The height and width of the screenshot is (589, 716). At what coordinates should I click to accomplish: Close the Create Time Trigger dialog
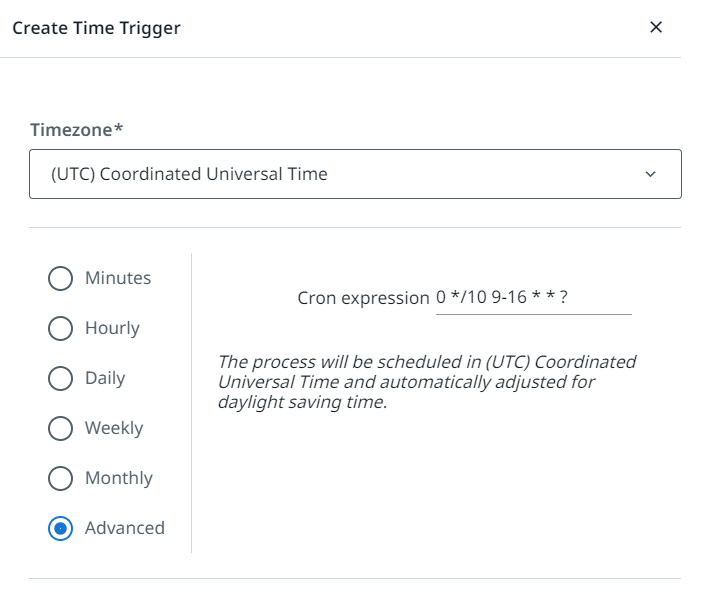[656, 27]
